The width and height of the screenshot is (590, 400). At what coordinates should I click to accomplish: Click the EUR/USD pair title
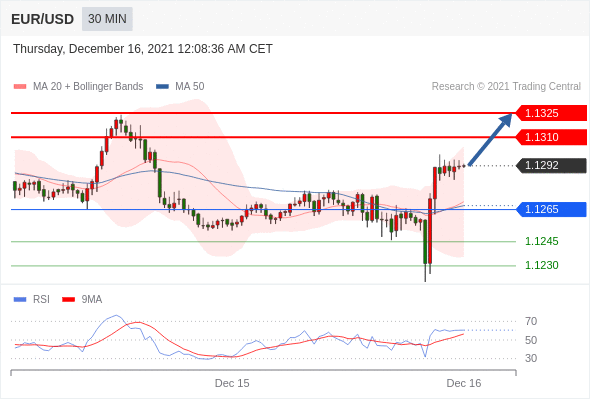tap(43, 19)
